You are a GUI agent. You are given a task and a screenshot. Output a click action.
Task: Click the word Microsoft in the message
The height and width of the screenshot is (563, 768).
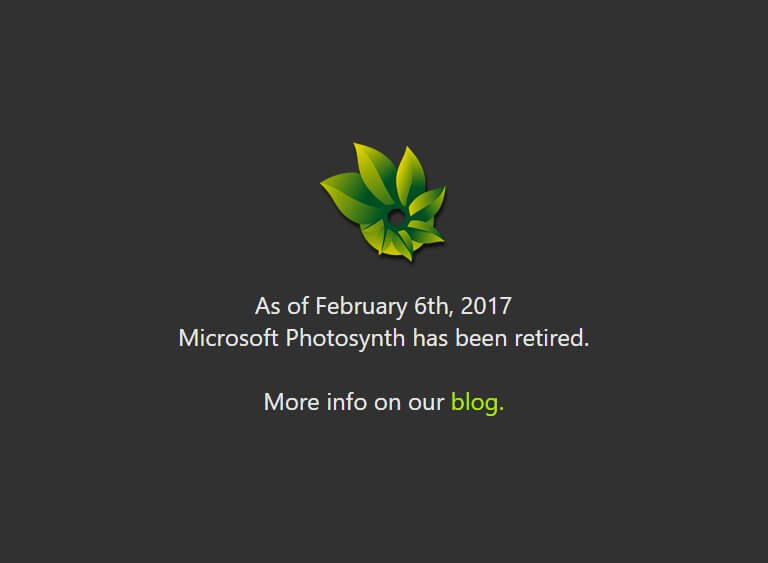[x=228, y=338]
